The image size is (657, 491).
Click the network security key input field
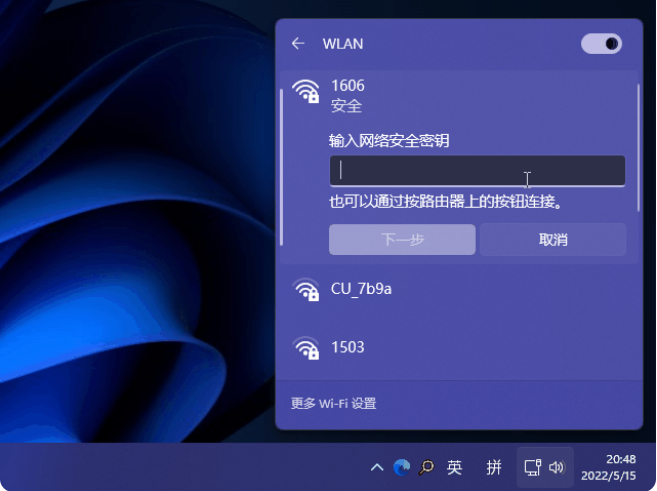click(477, 170)
